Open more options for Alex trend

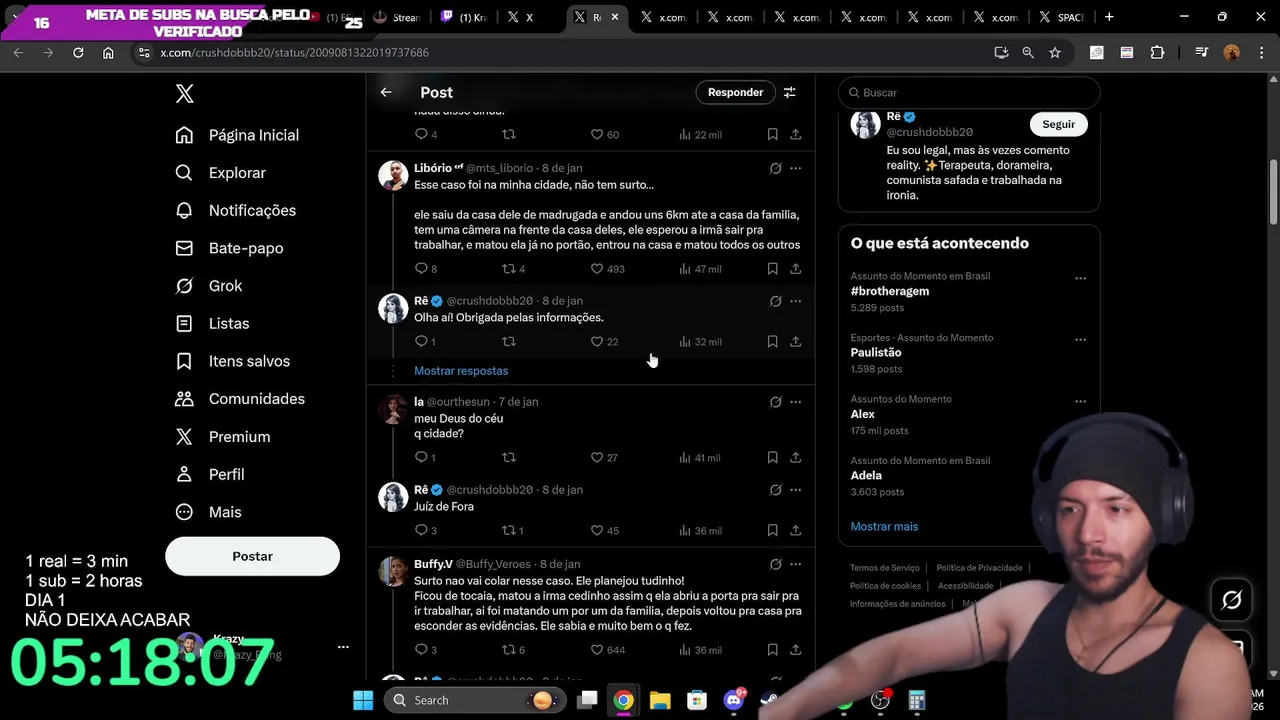tap(1080, 401)
